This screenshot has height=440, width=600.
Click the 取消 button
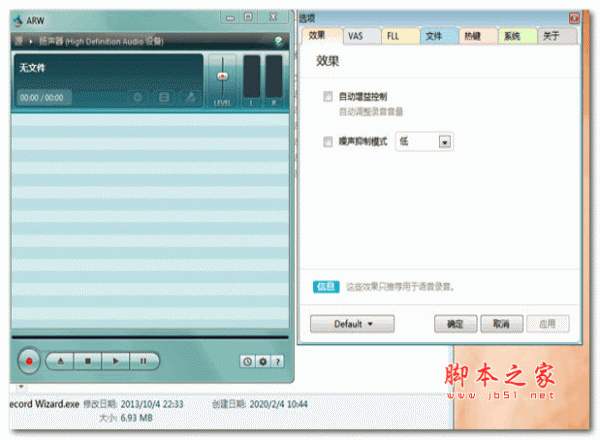(x=502, y=324)
